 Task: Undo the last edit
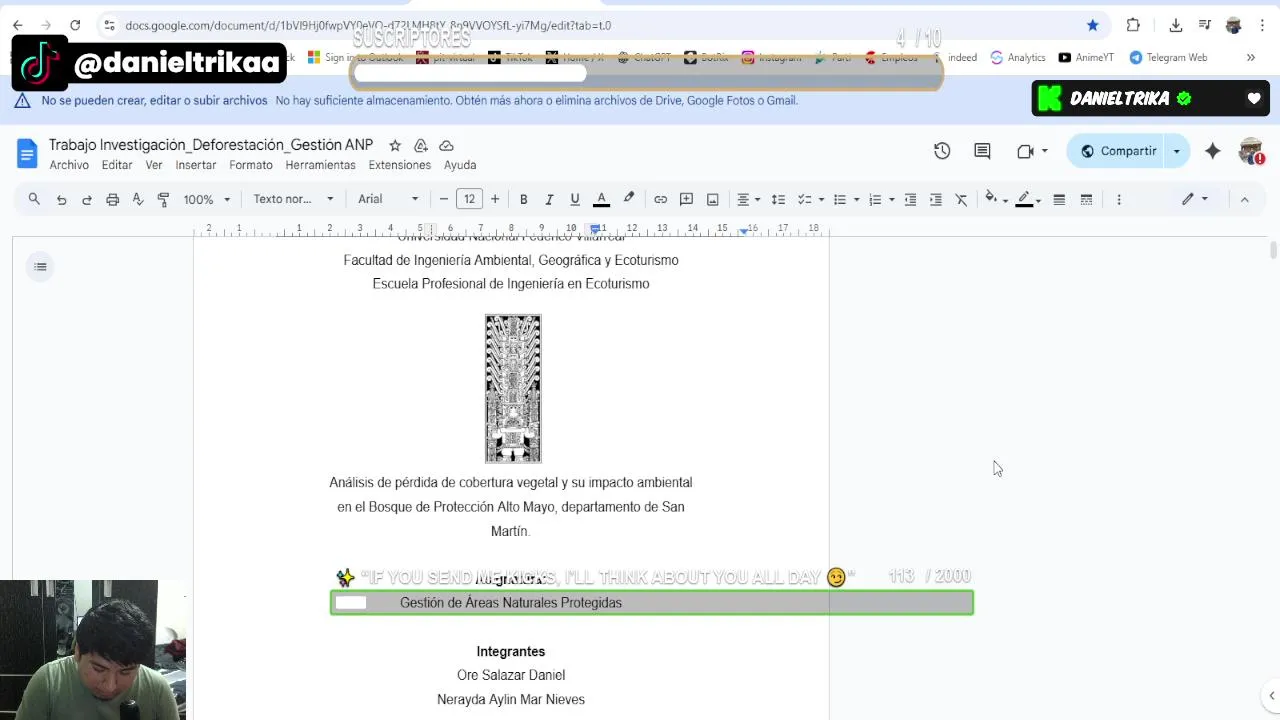[x=61, y=199]
